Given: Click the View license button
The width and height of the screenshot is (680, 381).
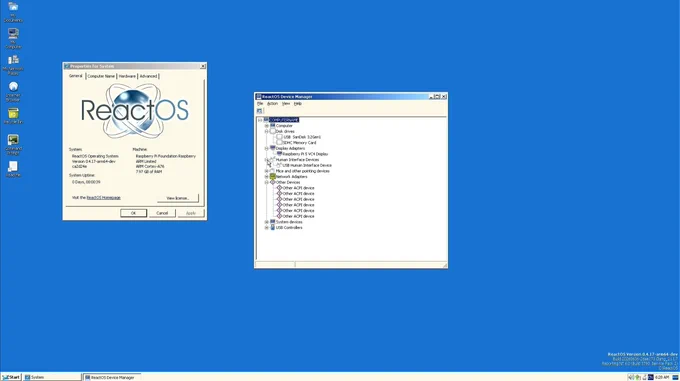Looking at the screenshot, I should 178,198.
